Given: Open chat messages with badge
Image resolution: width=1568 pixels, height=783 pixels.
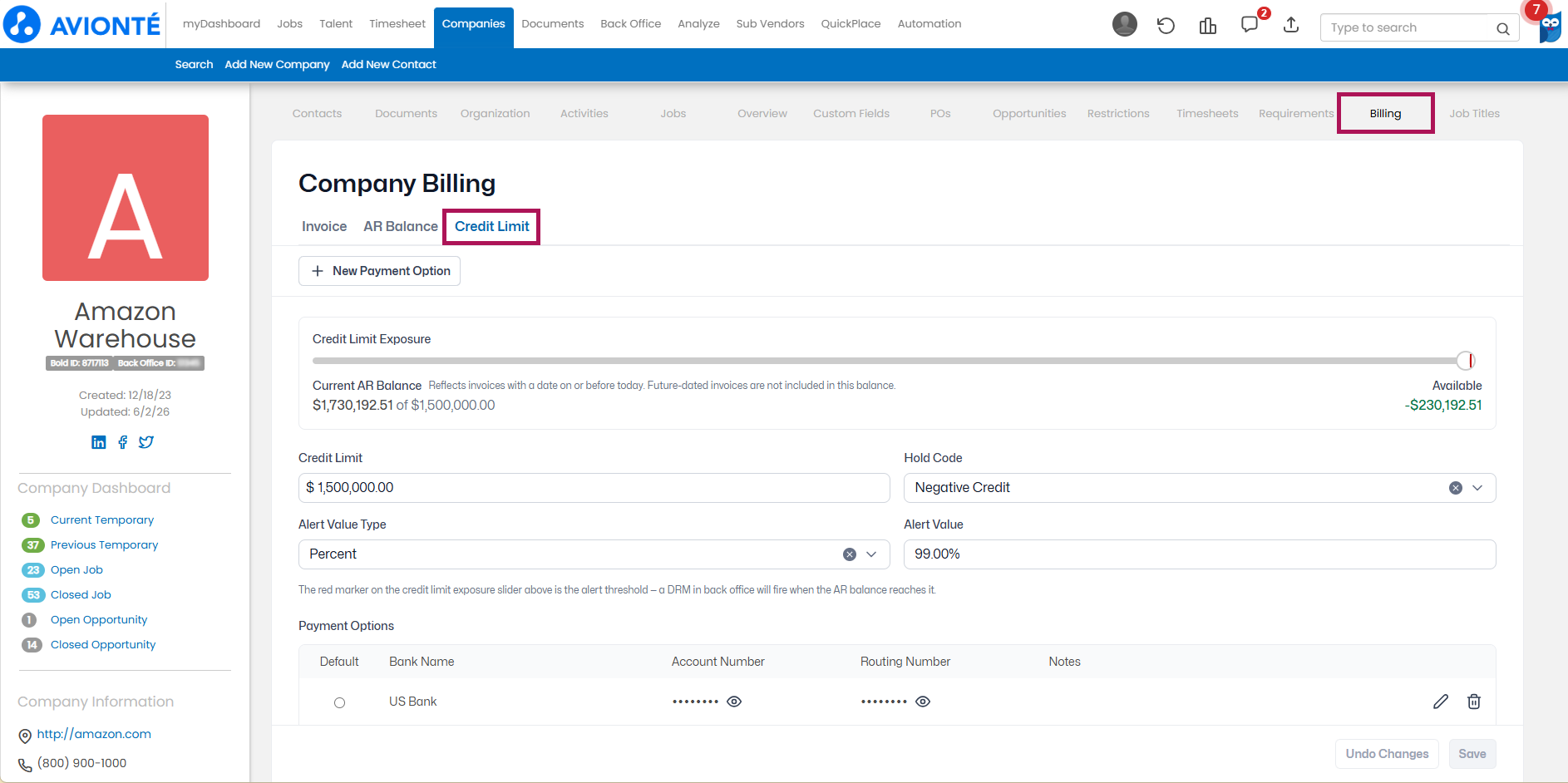Looking at the screenshot, I should point(1250,24).
